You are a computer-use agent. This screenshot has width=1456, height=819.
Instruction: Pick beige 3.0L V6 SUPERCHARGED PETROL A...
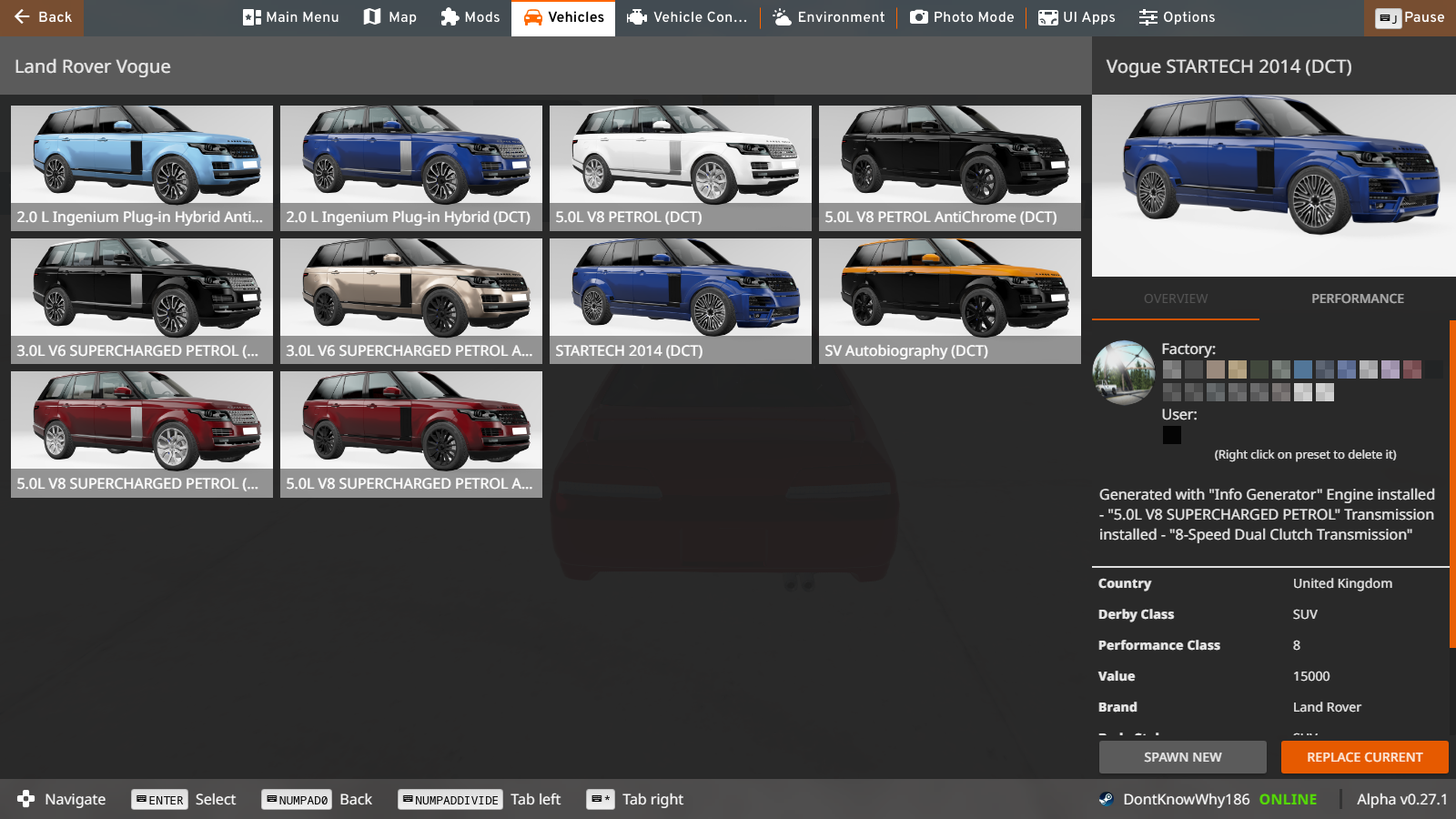point(411,301)
